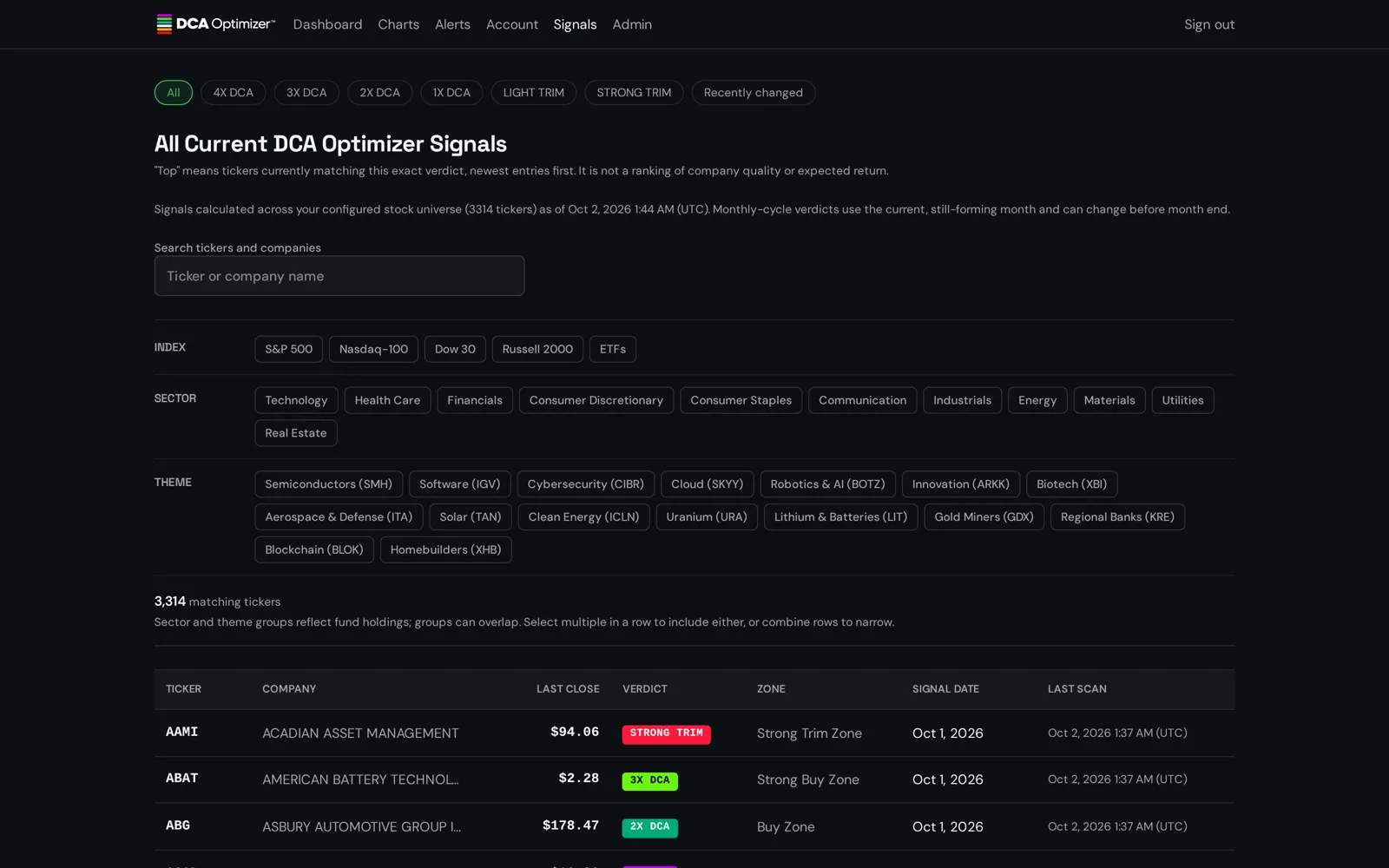Go to the Charts nav item
The image size is (1389, 868).
398,24
